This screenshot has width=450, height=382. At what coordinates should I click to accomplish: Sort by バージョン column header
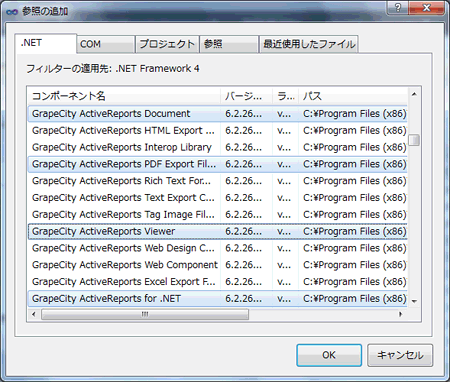pyautogui.click(x=246, y=96)
